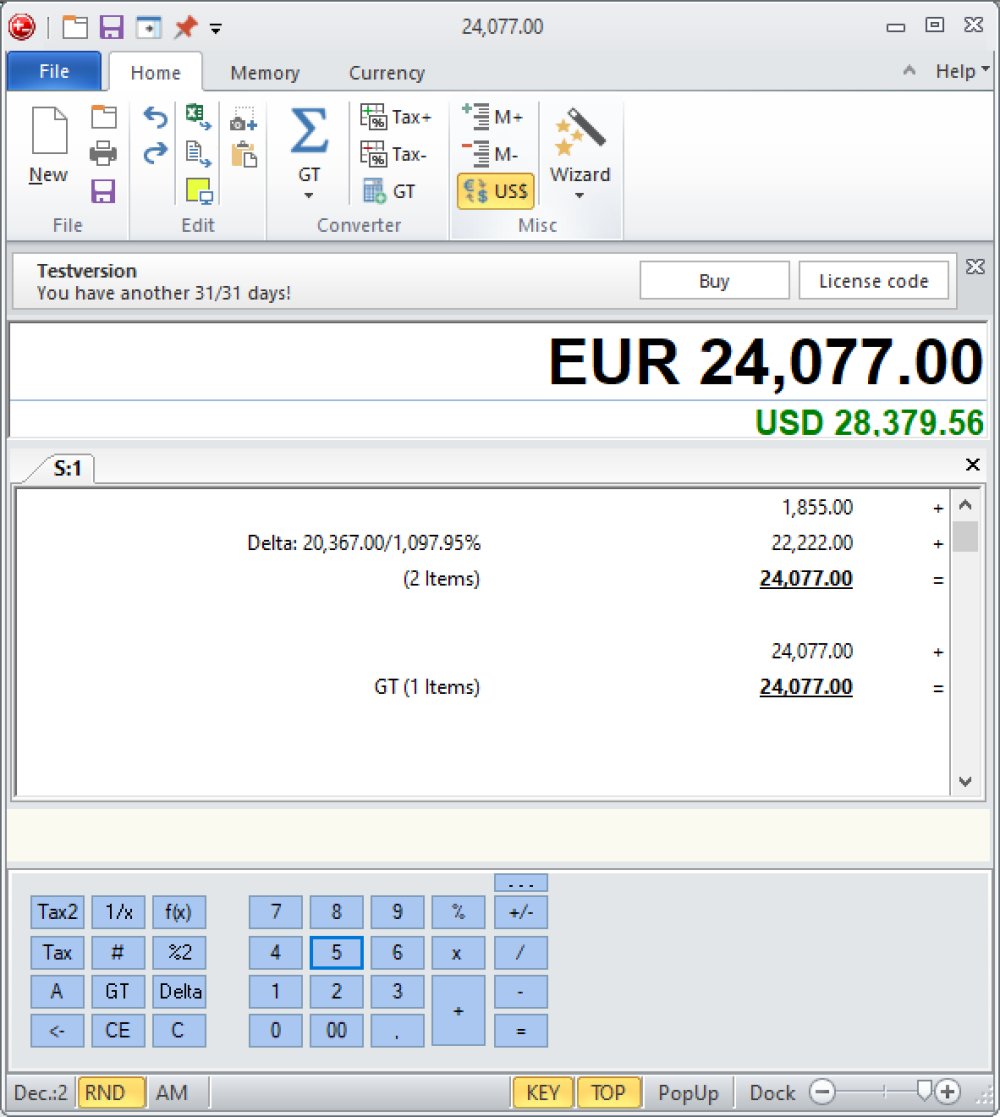This screenshot has height=1117, width=1000.
Task: Click tape scrollbar up arrow
Action: [x=966, y=504]
